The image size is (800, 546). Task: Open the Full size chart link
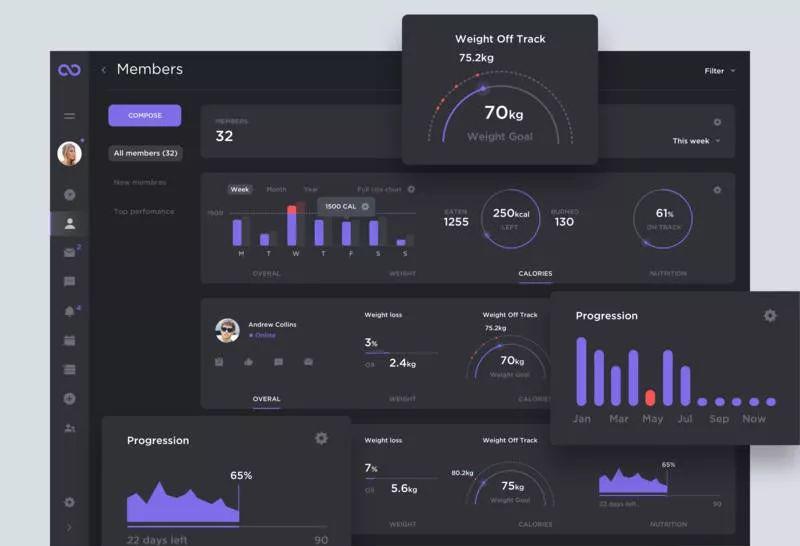(x=379, y=189)
